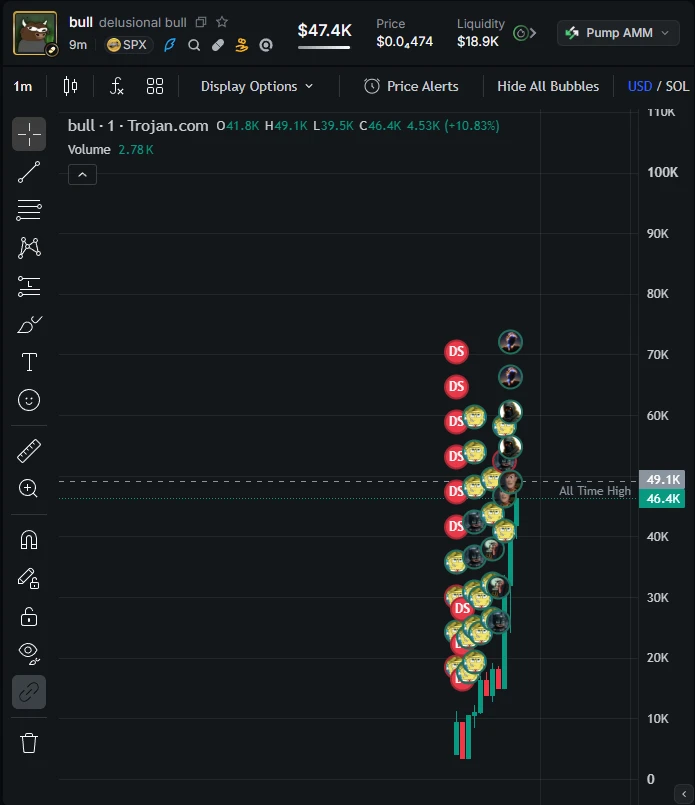Open Price Alerts
The width and height of the screenshot is (695, 805).
click(411, 86)
